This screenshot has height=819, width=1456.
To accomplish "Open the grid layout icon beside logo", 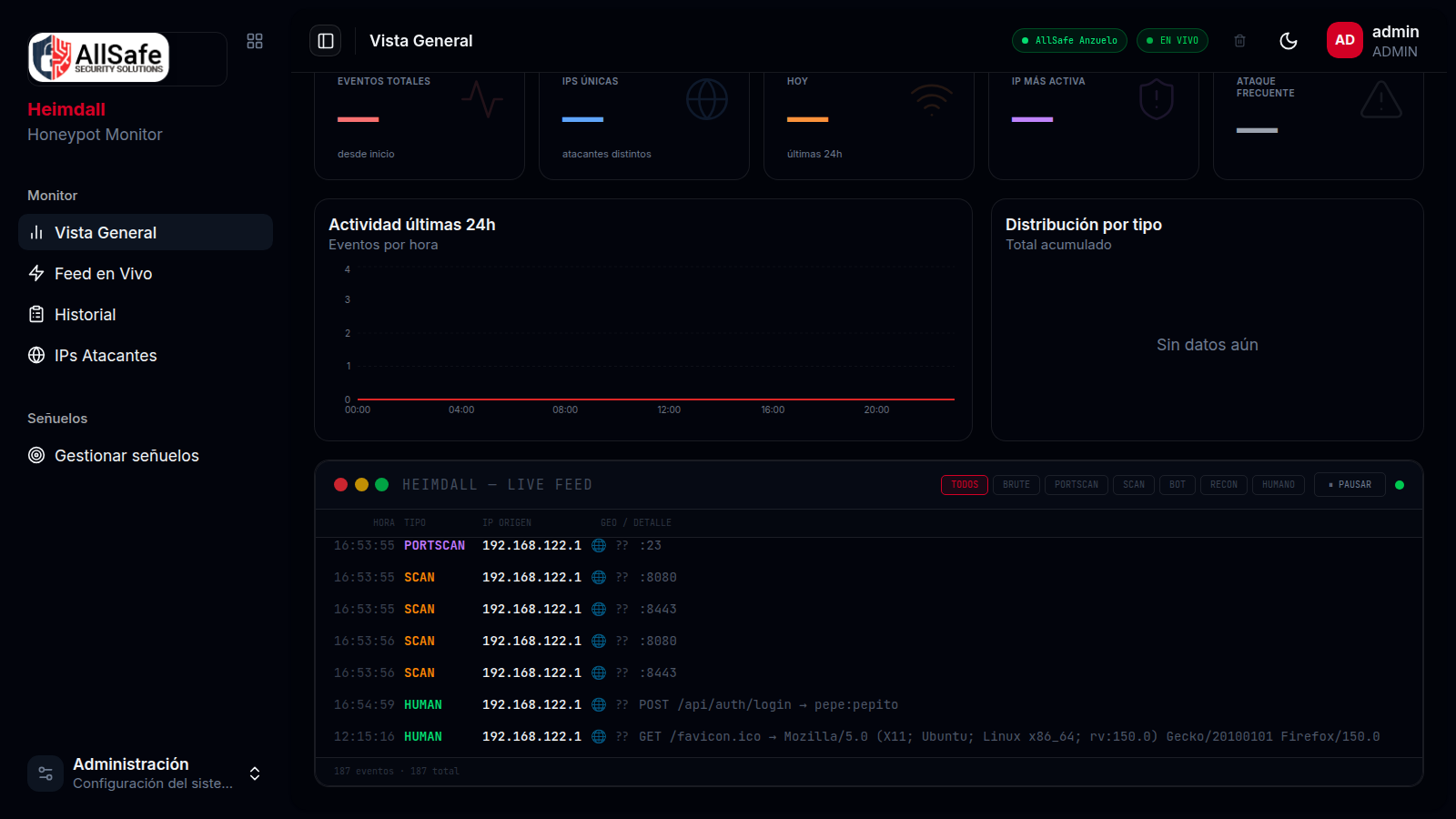I will pos(255,41).
